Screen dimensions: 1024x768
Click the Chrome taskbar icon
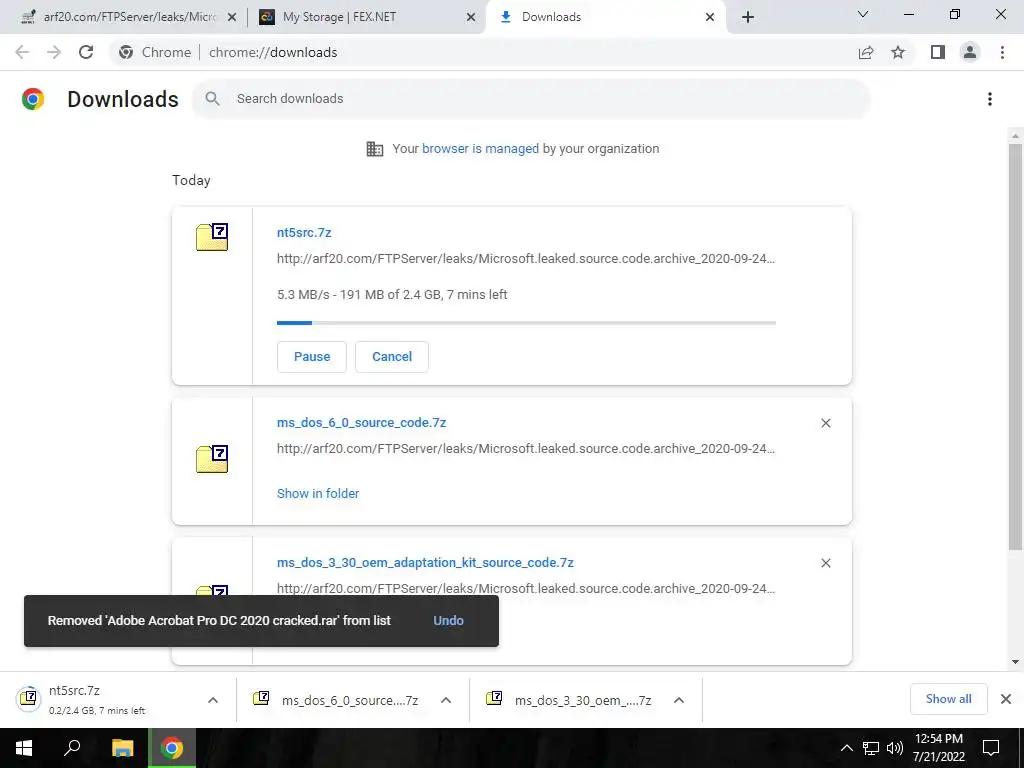pyautogui.click(x=172, y=748)
